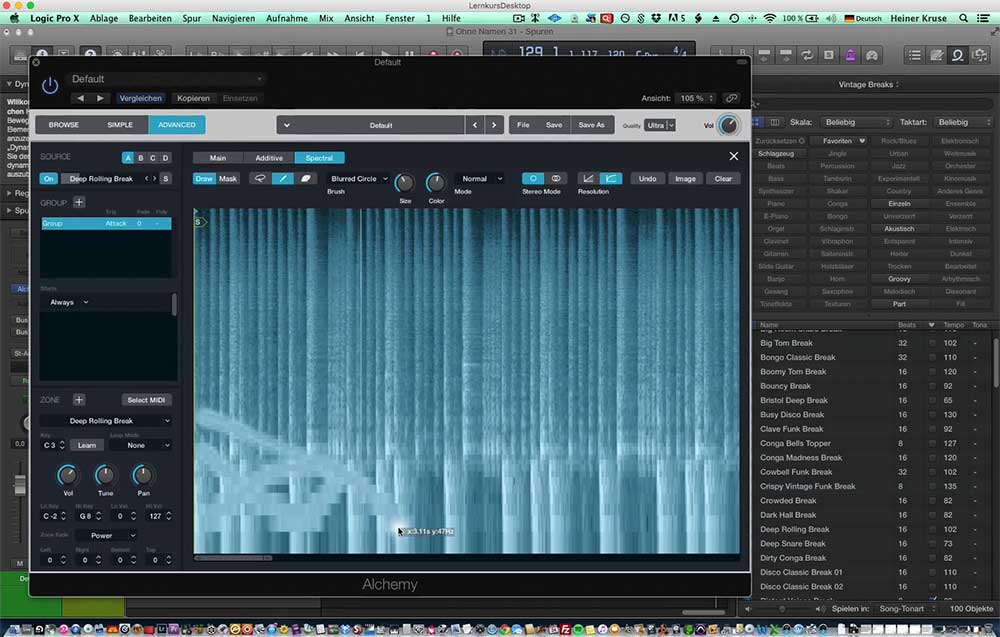
Task: Add a new zone with plus icon
Action: pyautogui.click(x=79, y=399)
